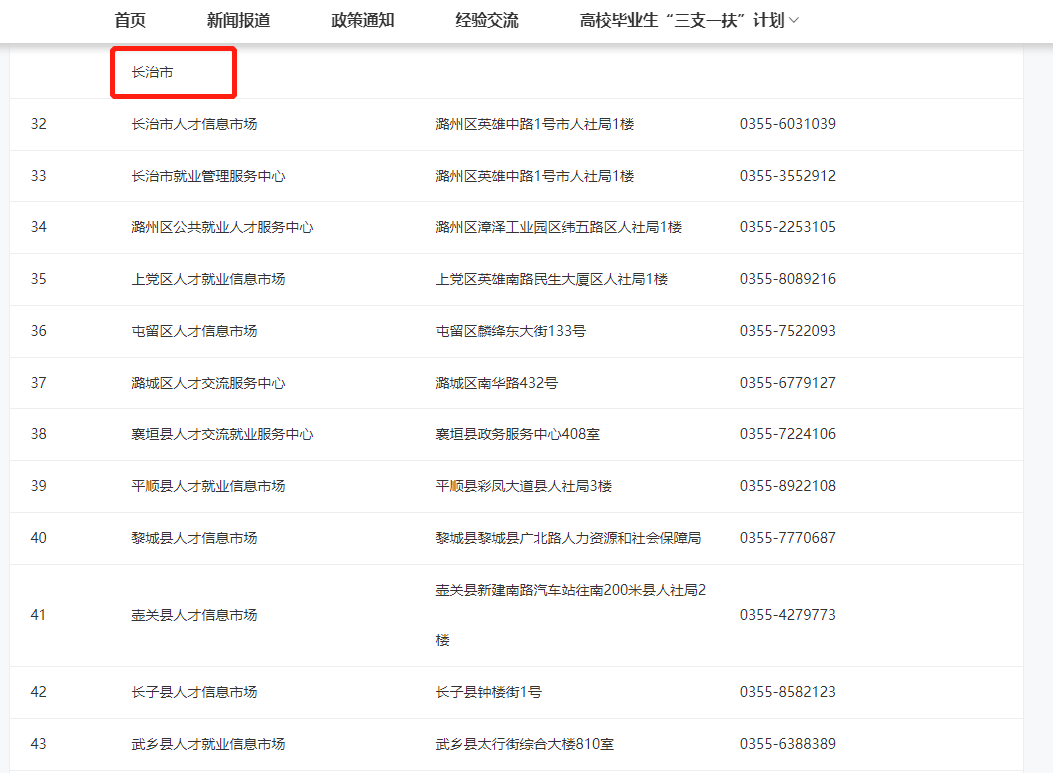This screenshot has width=1053, height=773.
Task: Click row number 36
Action: pyautogui.click(x=39, y=331)
